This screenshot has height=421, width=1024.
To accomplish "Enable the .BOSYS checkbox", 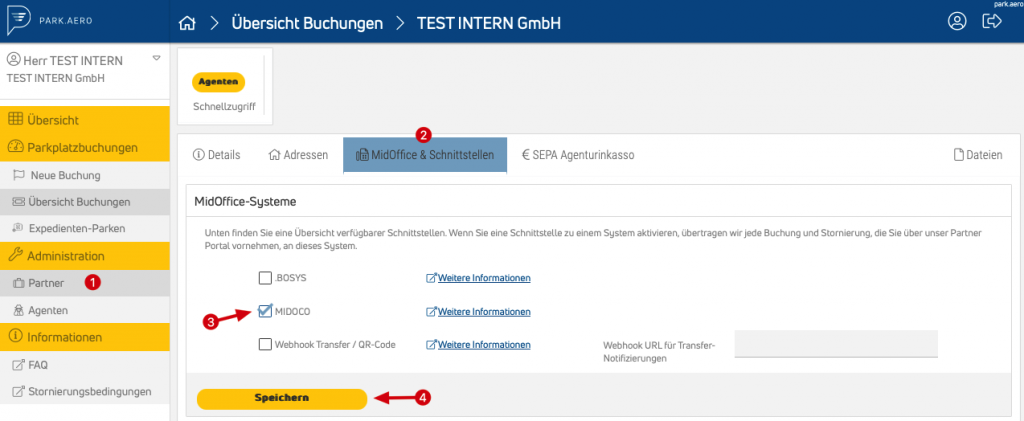I will pos(265,278).
